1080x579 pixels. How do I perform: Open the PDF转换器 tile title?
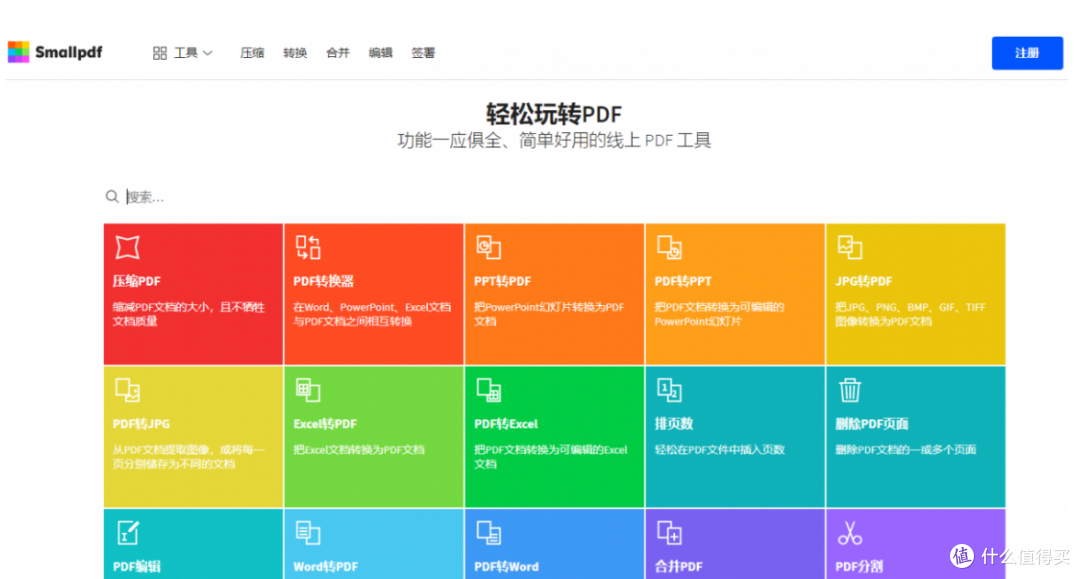pos(323,281)
